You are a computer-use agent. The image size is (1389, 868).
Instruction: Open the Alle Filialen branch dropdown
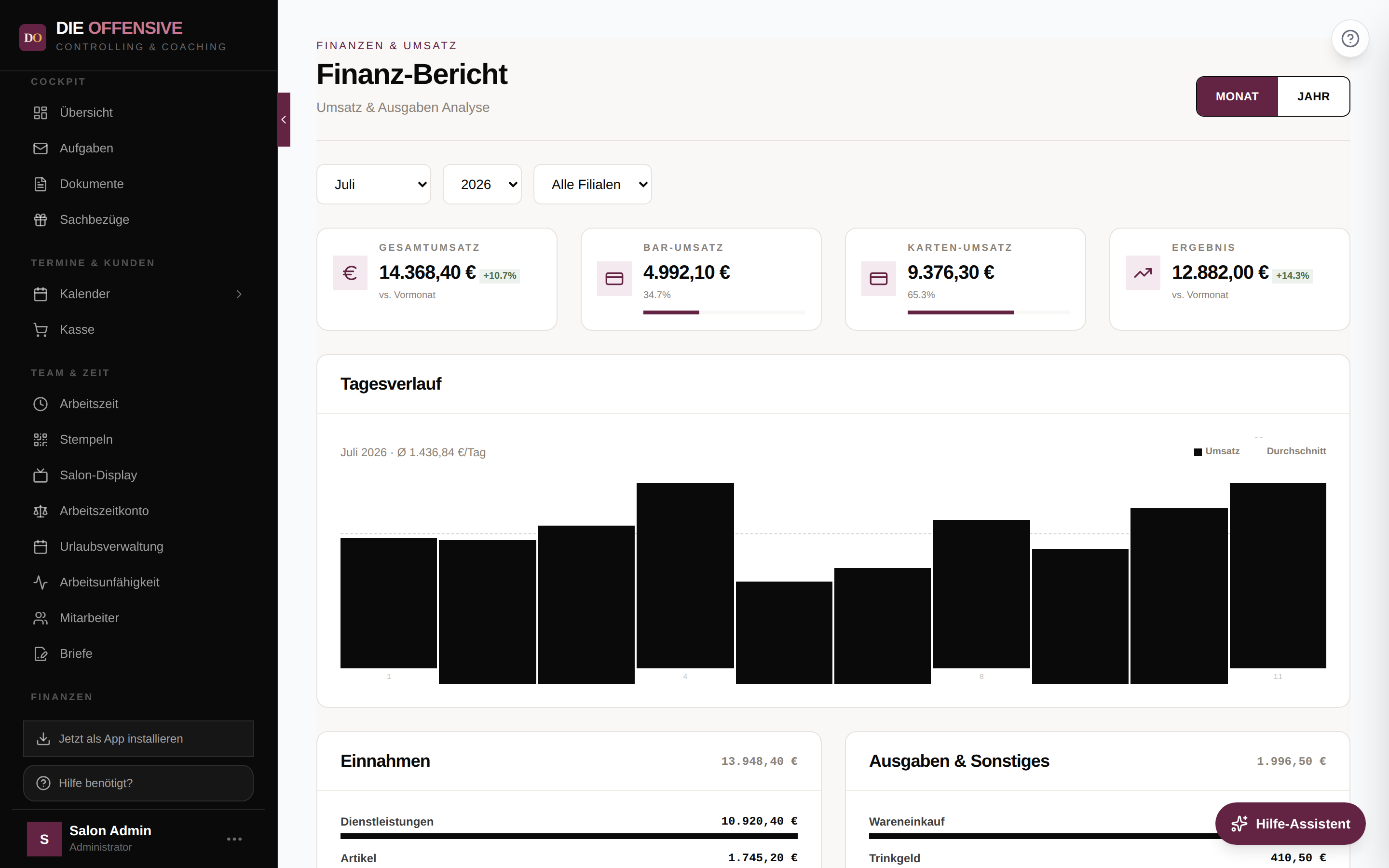pos(592,184)
